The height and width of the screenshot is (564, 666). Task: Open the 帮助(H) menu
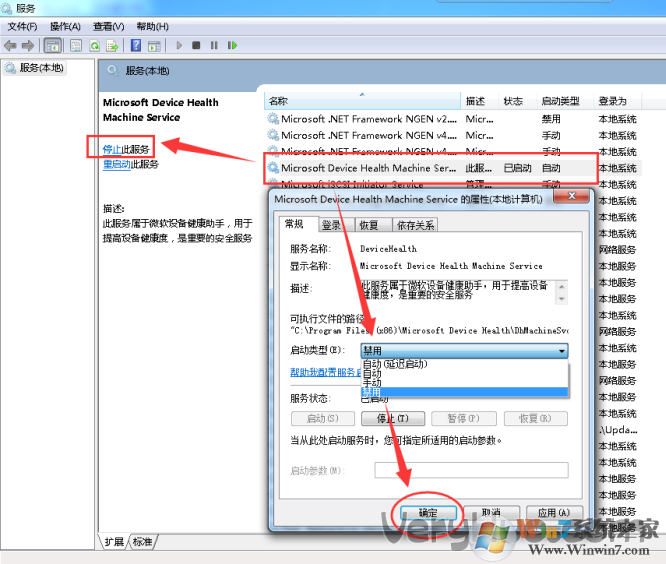[x=152, y=27]
